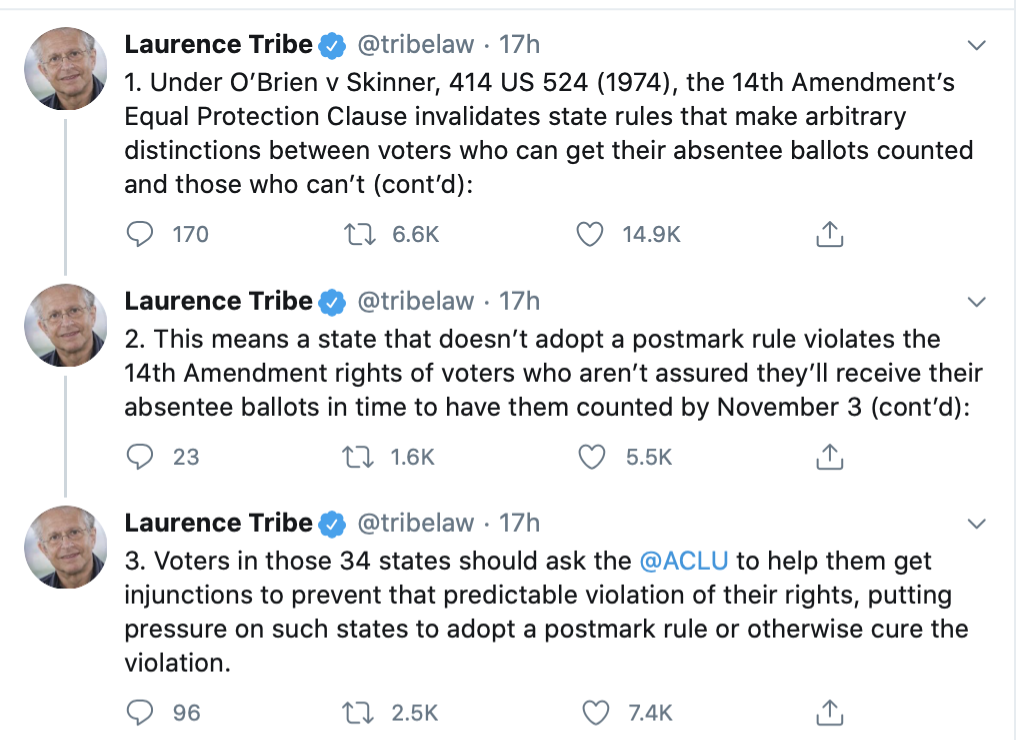Open the third tweet's dropdown chevron
The width and height of the screenshot is (1028, 740).
(977, 523)
